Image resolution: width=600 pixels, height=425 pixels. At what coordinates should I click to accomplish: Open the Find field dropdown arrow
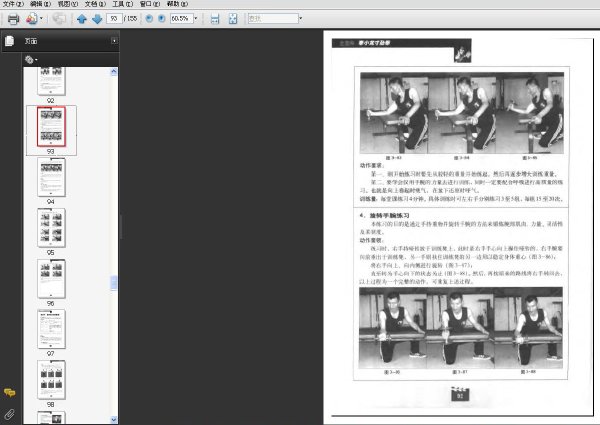301,18
